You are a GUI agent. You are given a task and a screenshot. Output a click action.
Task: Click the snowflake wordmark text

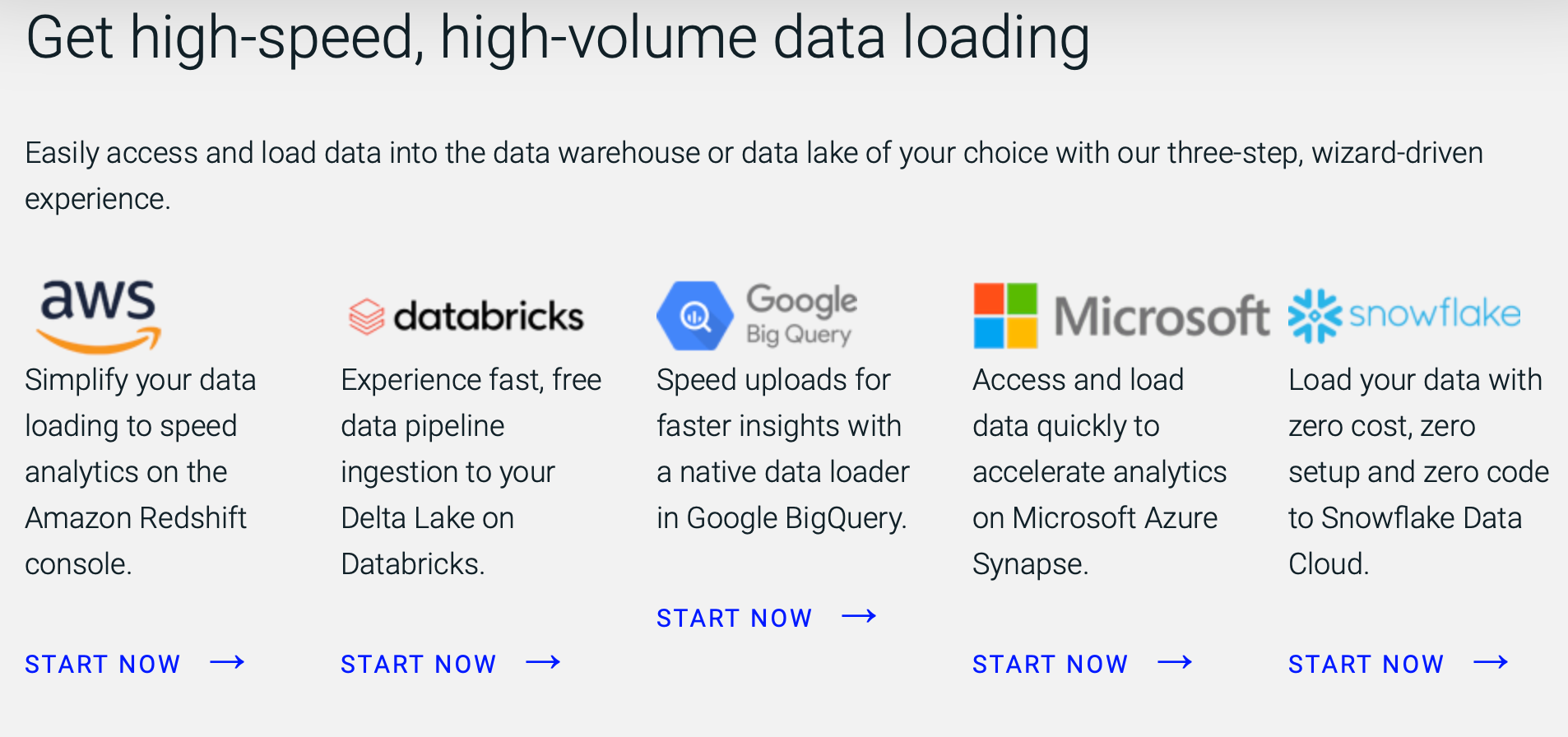click(x=1435, y=313)
